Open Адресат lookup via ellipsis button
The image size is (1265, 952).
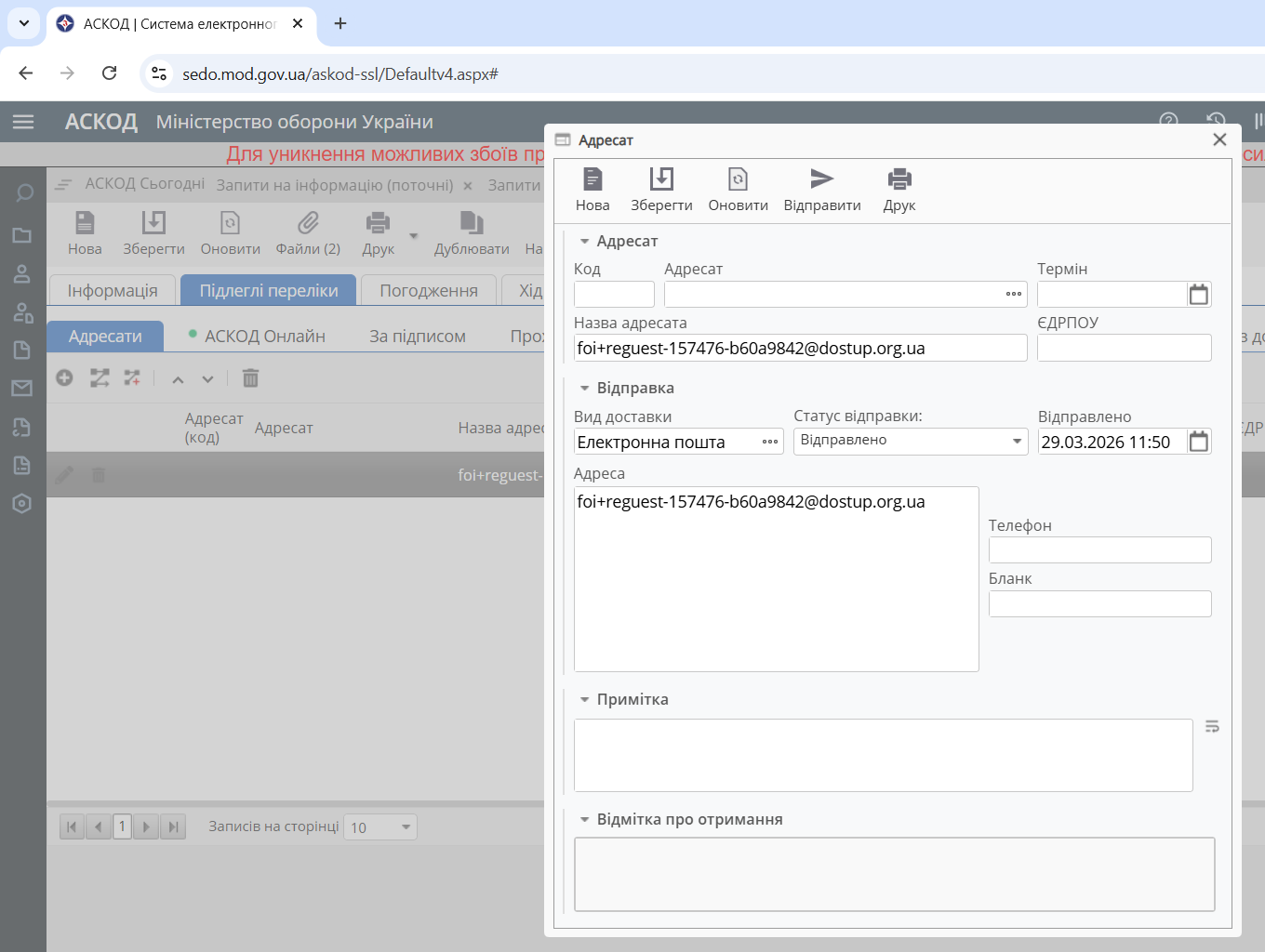pyautogui.click(x=1013, y=295)
